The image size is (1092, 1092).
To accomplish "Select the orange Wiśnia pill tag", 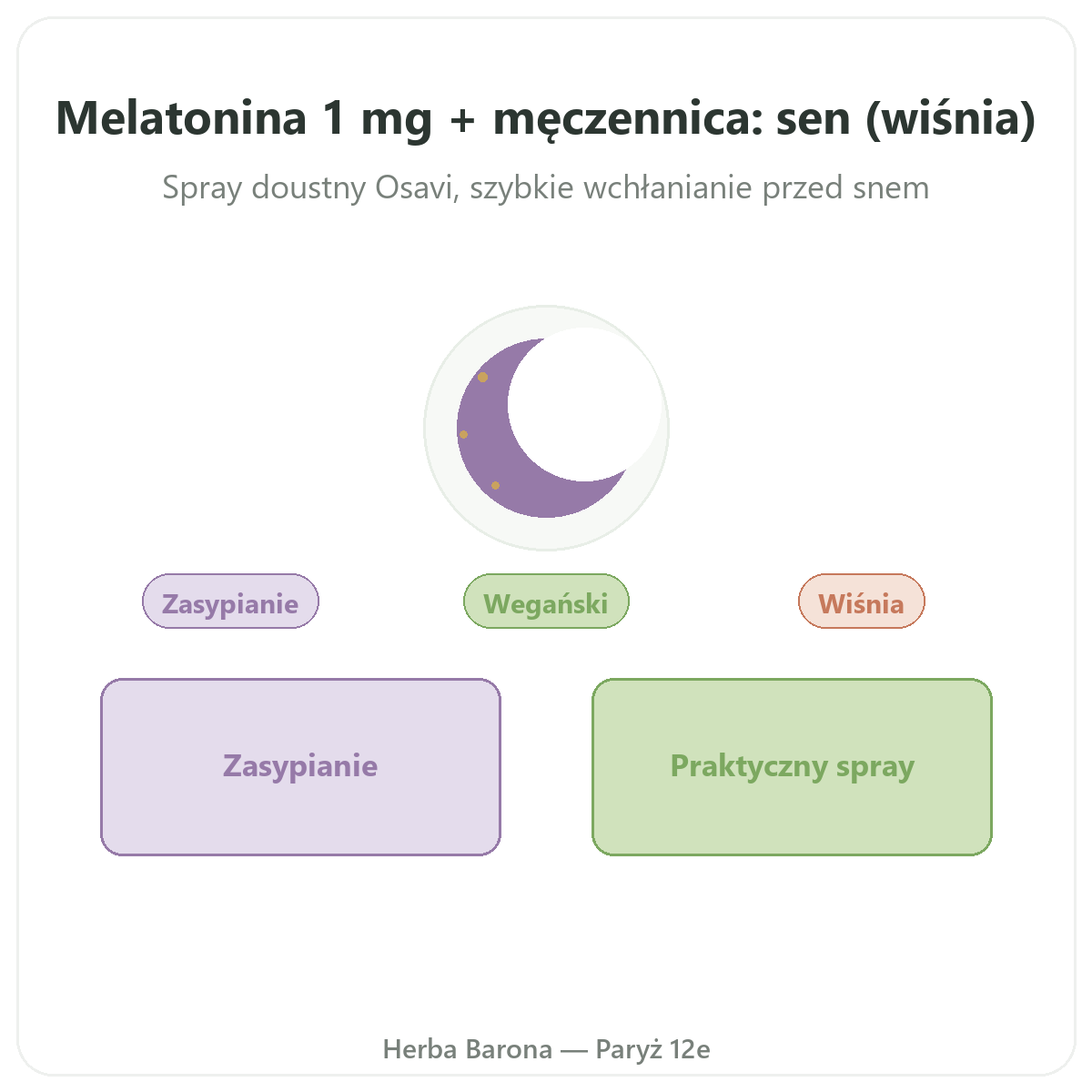I will point(862,602).
